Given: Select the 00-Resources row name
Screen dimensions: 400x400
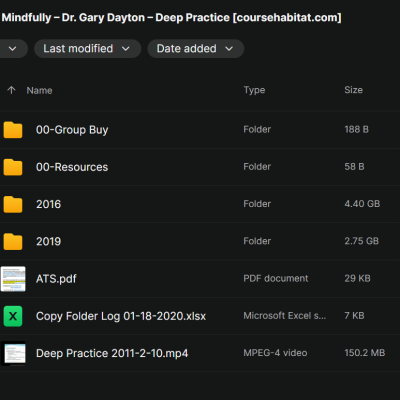Looking at the screenshot, I should [72, 167].
